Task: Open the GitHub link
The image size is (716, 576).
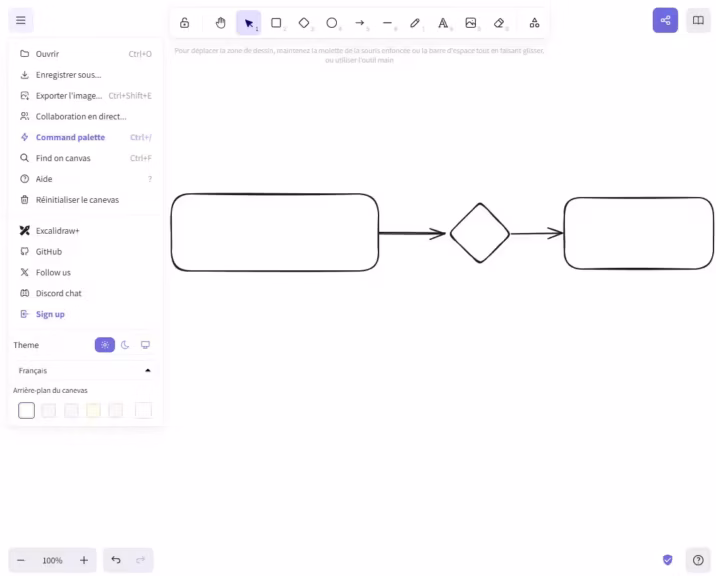Action: 48,252
